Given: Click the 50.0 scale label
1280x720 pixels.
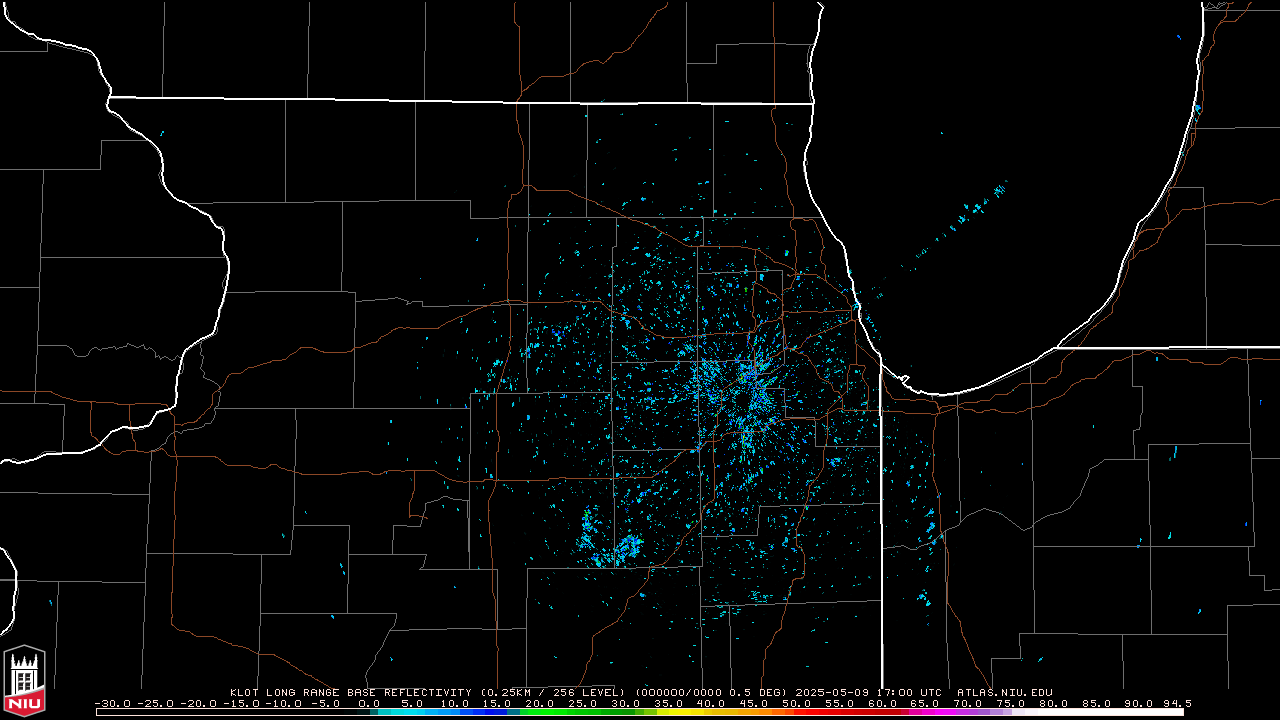Looking at the screenshot, I should tap(796, 703).
